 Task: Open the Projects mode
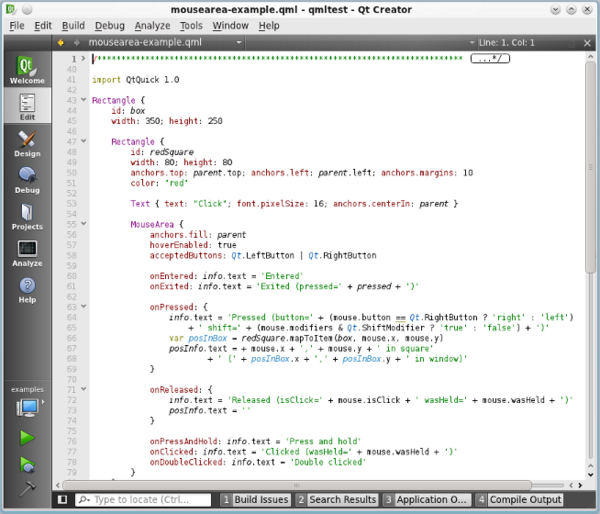pos(27,217)
